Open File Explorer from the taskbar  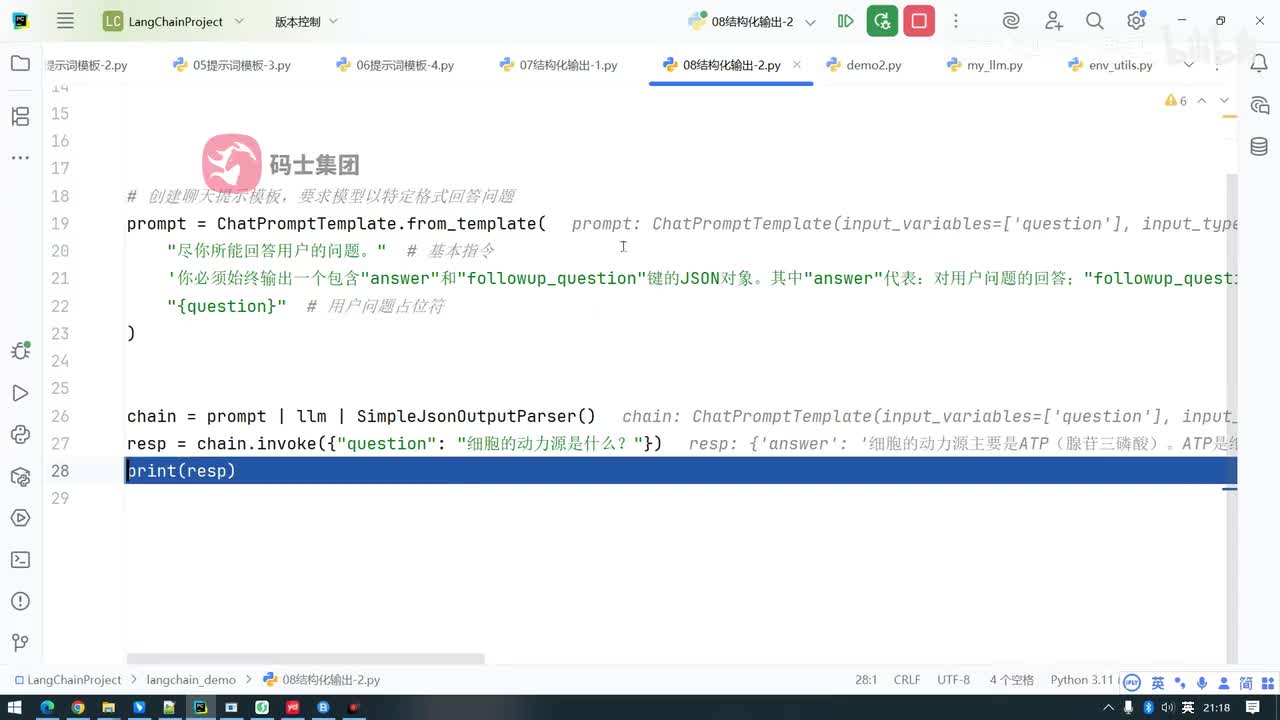(x=109, y=707)
